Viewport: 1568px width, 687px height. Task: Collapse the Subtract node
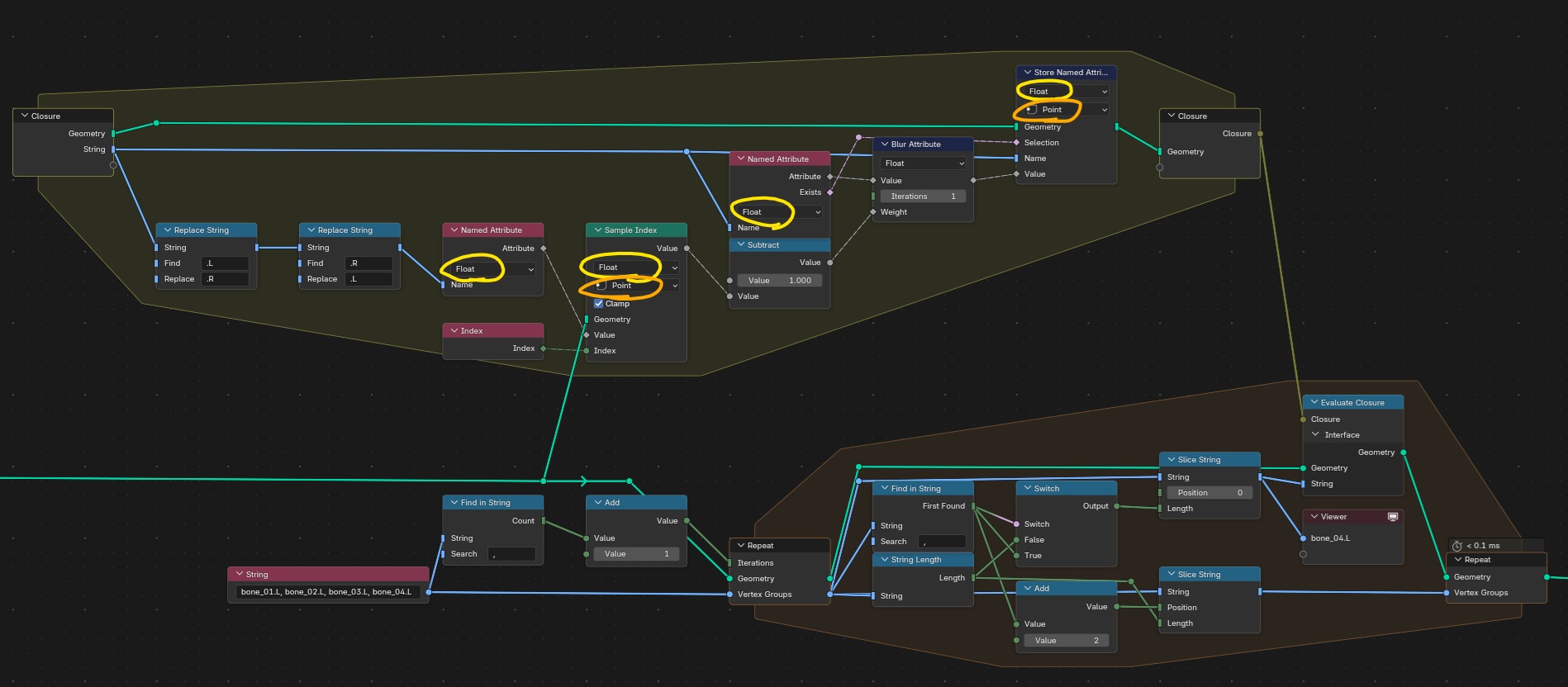pos(741,245)
